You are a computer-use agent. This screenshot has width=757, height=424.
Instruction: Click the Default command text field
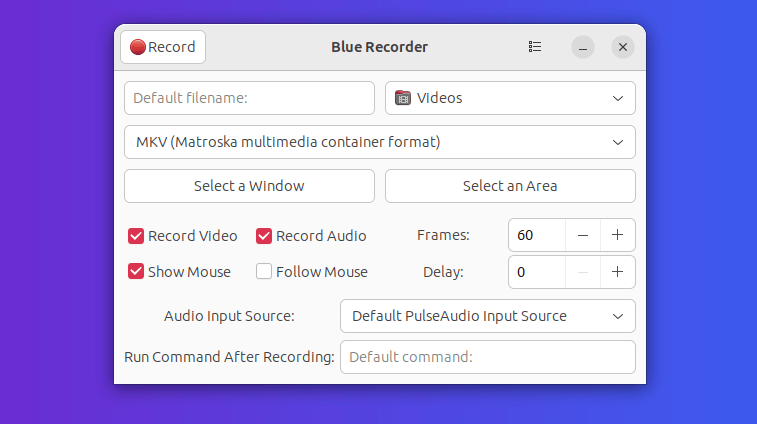(x=488, y=357)
